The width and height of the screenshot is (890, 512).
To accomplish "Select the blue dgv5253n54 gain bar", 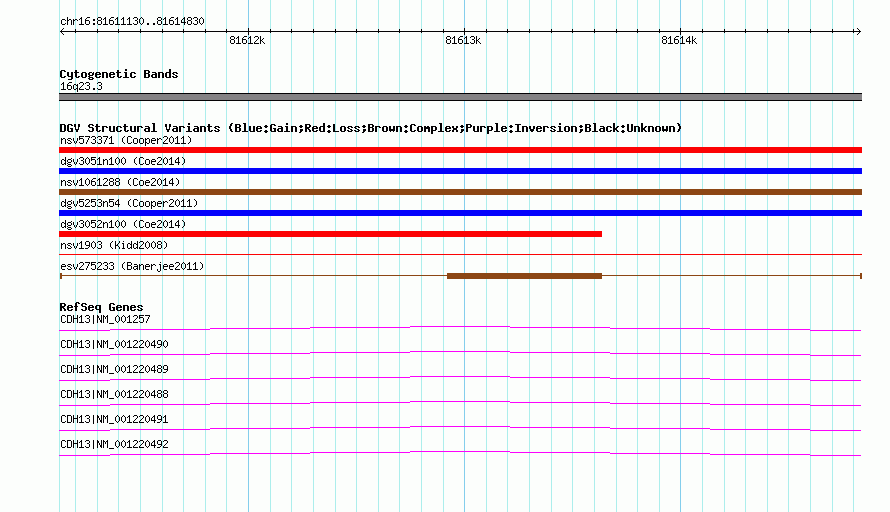I will coord(460,213).
